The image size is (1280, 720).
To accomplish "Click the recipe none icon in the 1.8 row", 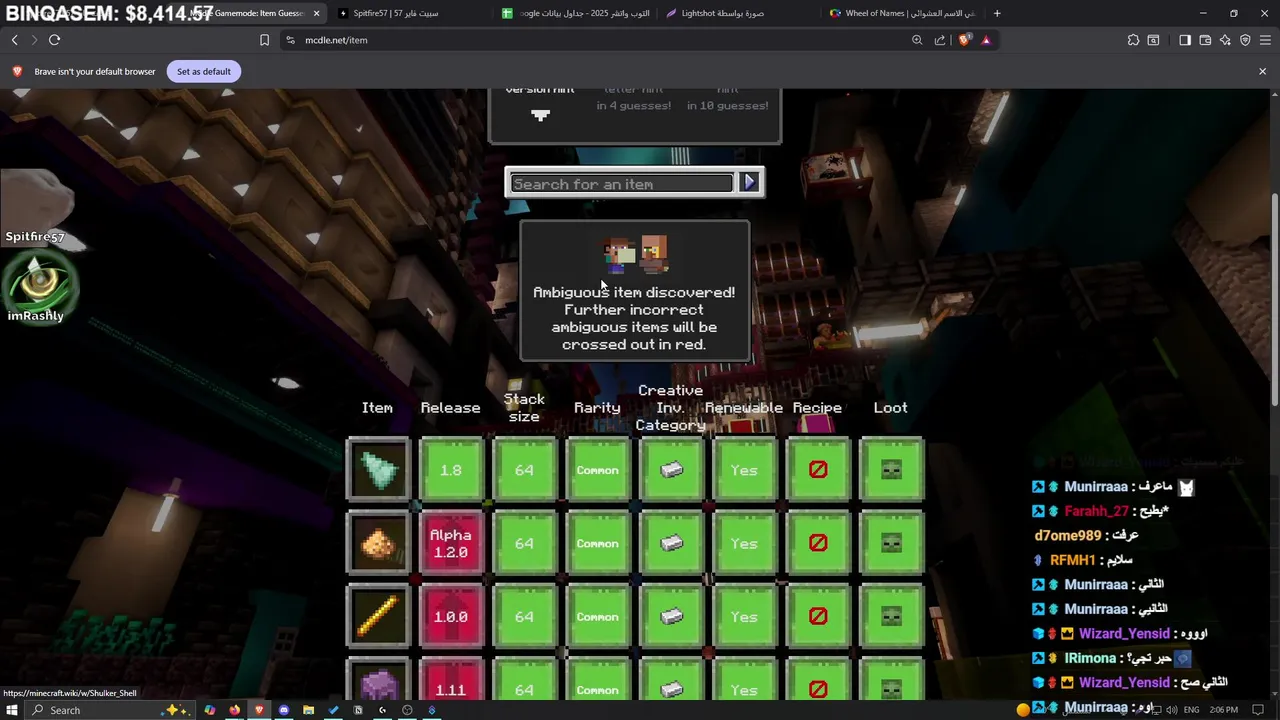I will (818, 470).
